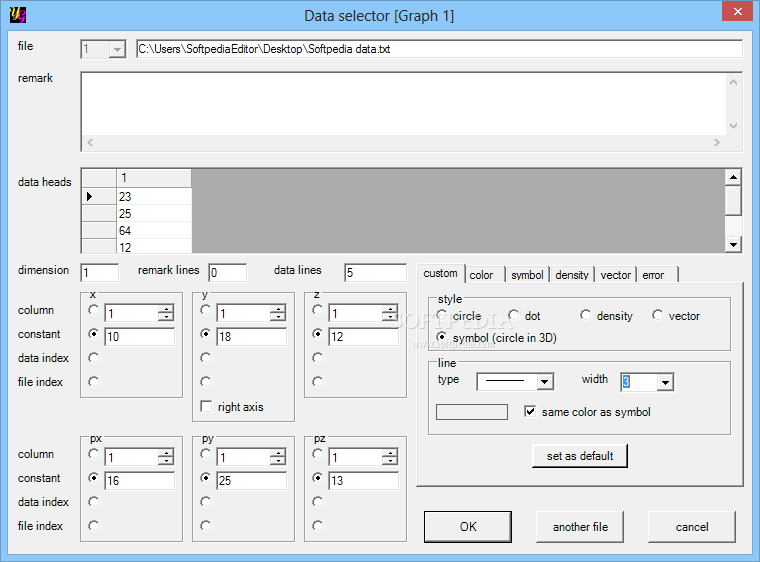Switch to the symbol tab
Image resolution: width=760 pixels, height=562 pixels.
[527, 275]
